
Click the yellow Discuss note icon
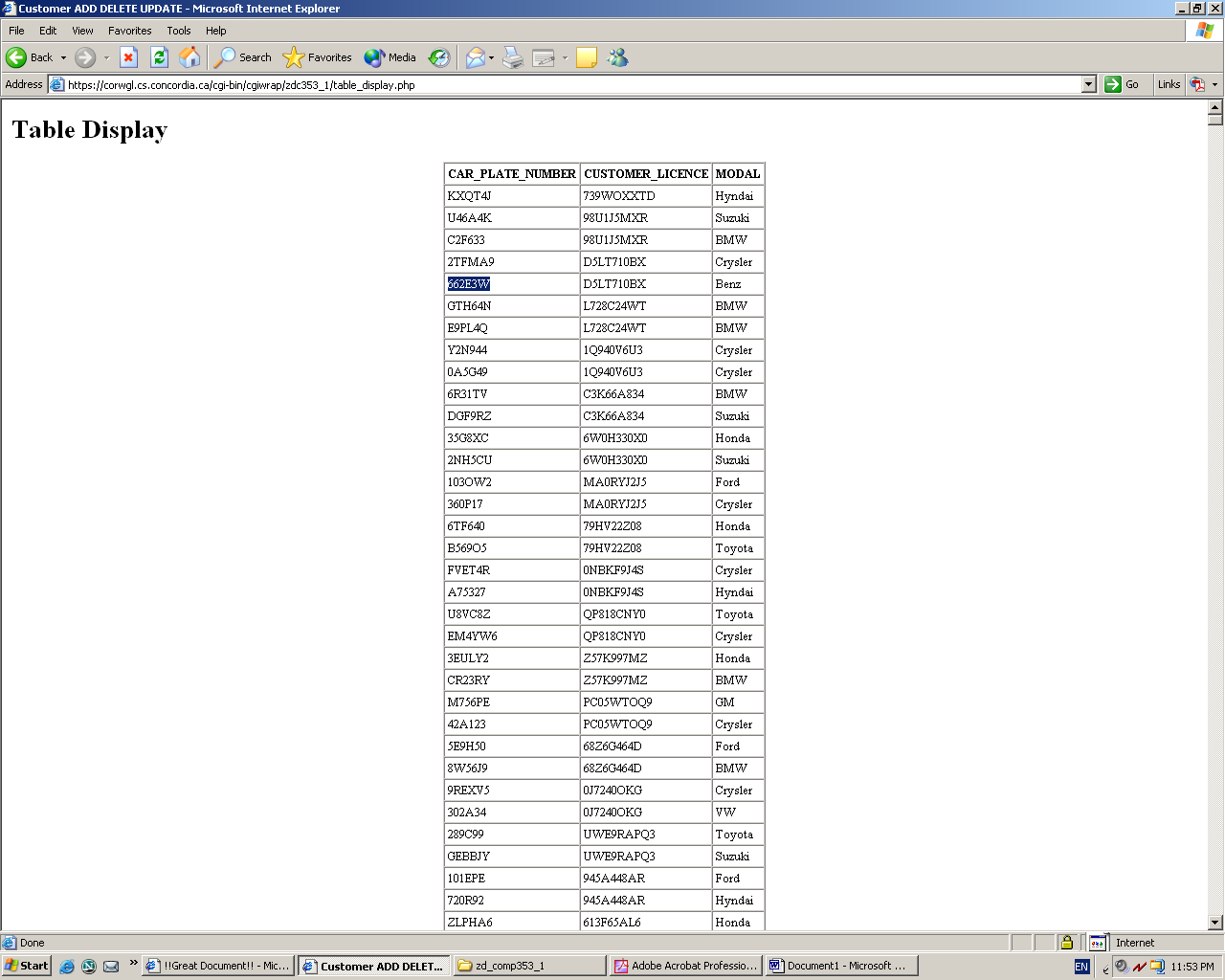587,57
